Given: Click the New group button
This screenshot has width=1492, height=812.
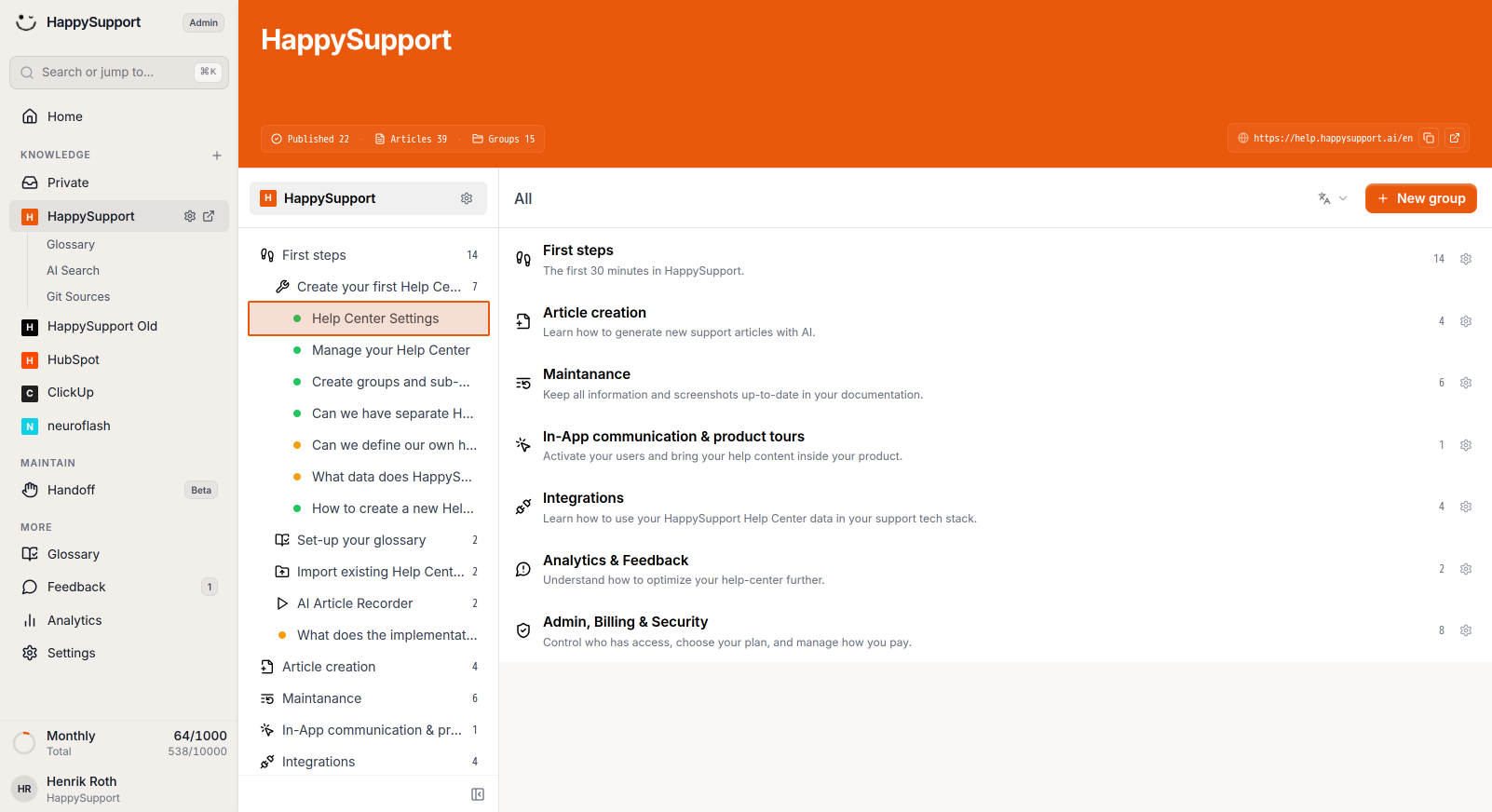Looking at the screenshot, I should 1420,198.
